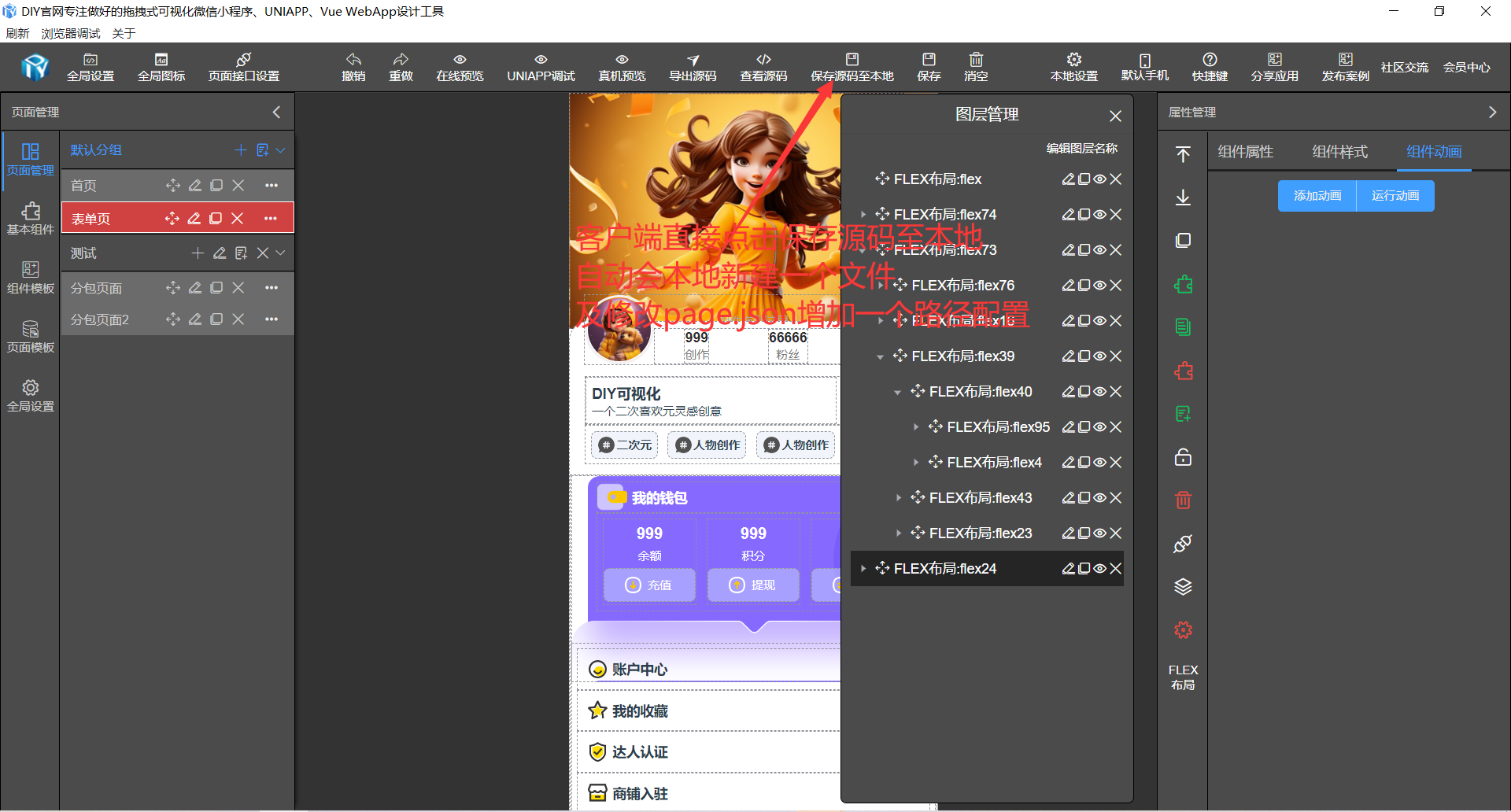Open 在线预览
Viewport: 1511px width, 812px height.
click(460, 67)
